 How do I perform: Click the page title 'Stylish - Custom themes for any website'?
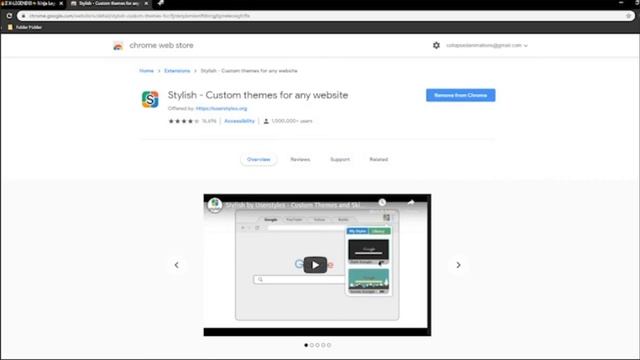[x=258, y=95]
